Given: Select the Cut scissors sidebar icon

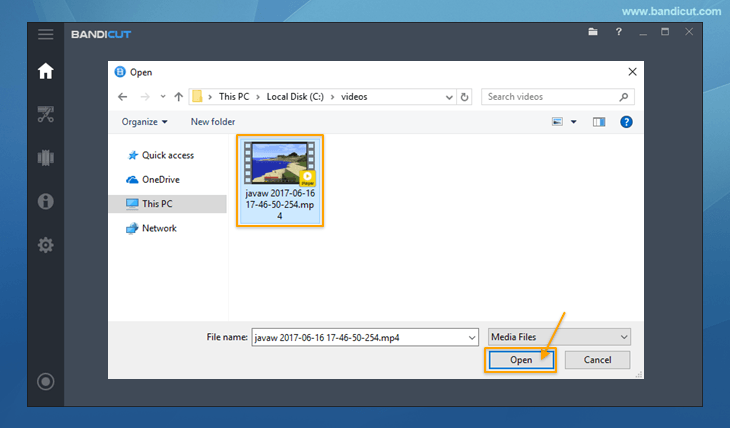Looking at the screenshot, I should point(46,114).
